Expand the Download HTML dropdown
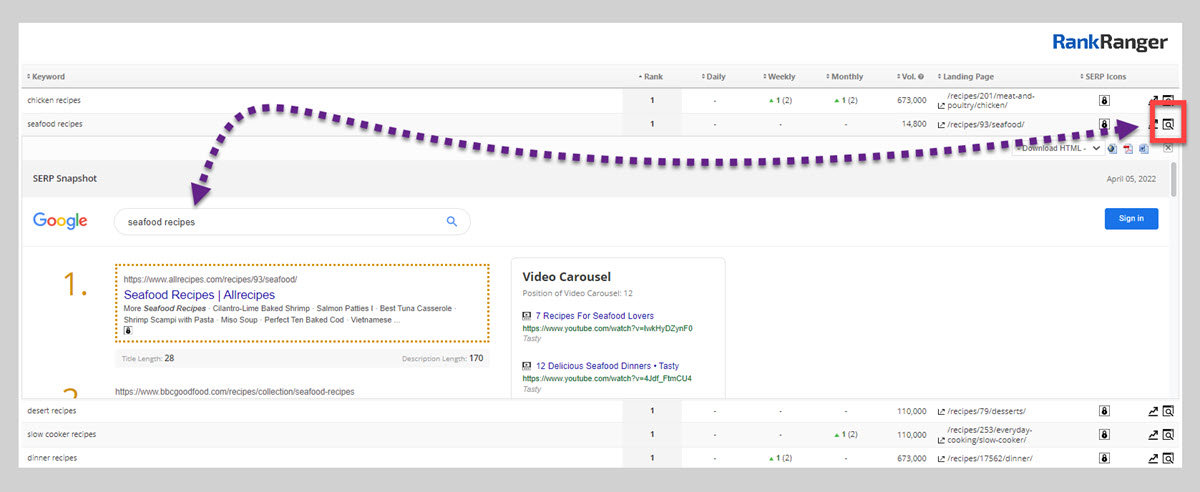The height and width of the screenshot is (492, 1200). [x=1058, y=148]
